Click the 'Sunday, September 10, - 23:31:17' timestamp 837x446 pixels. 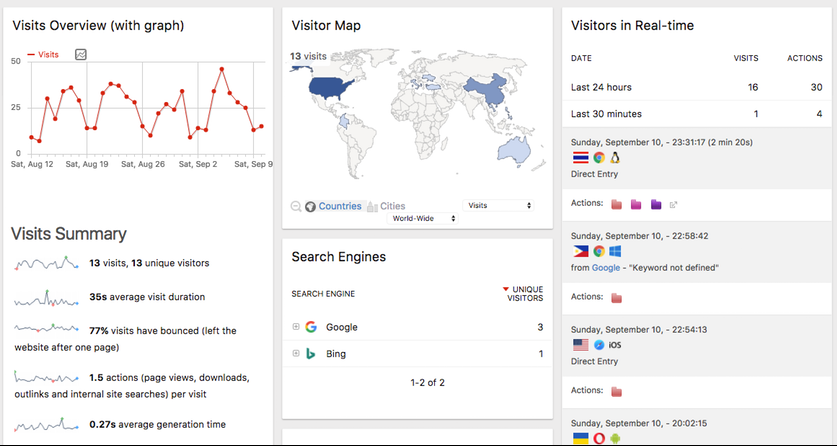(636, 142)
